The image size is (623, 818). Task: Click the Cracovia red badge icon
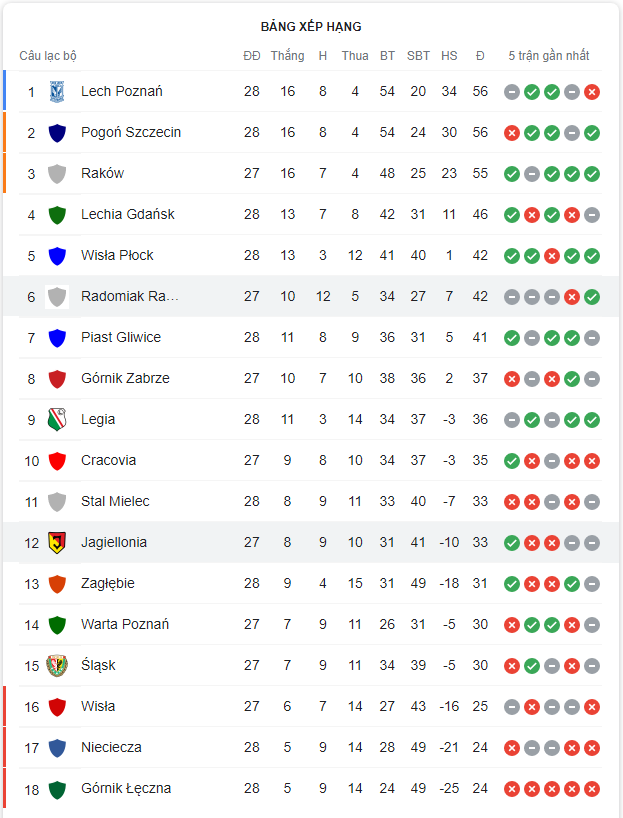(x=59, y=460)
